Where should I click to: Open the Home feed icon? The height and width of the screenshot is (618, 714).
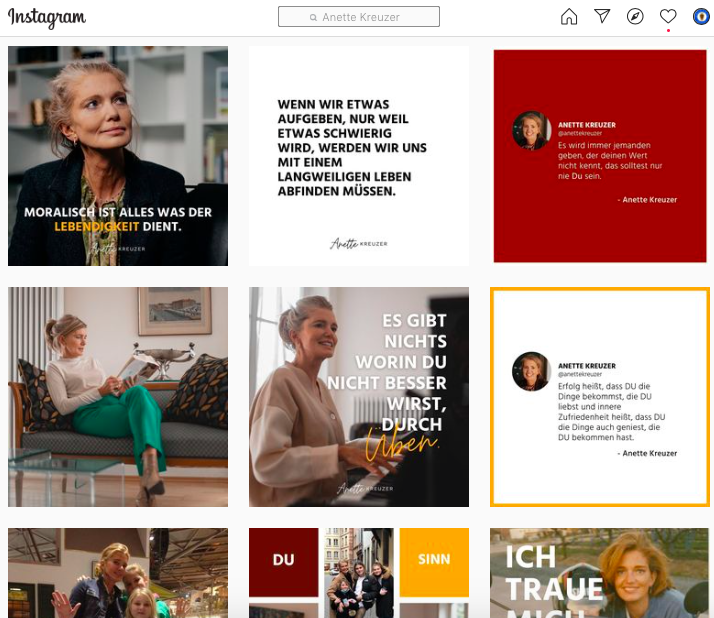569,17
